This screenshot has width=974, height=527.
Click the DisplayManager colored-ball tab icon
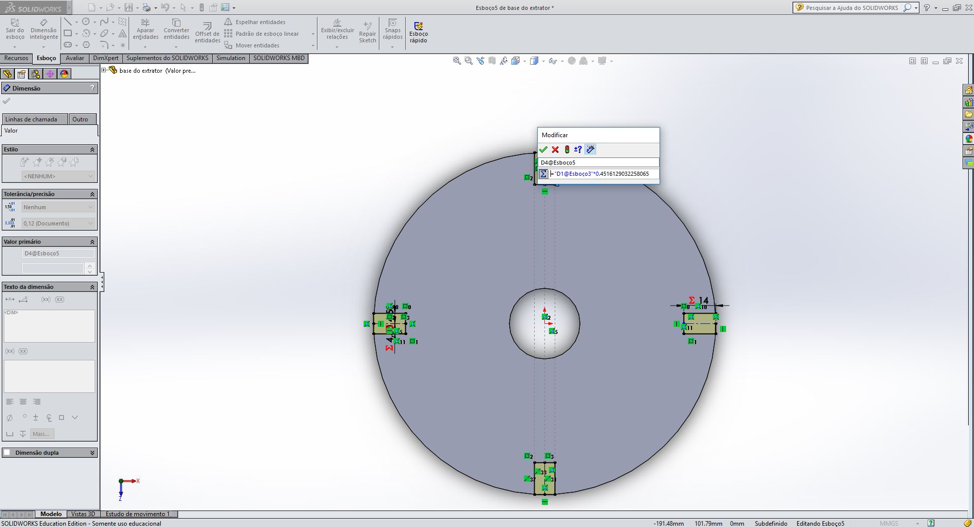64,74
